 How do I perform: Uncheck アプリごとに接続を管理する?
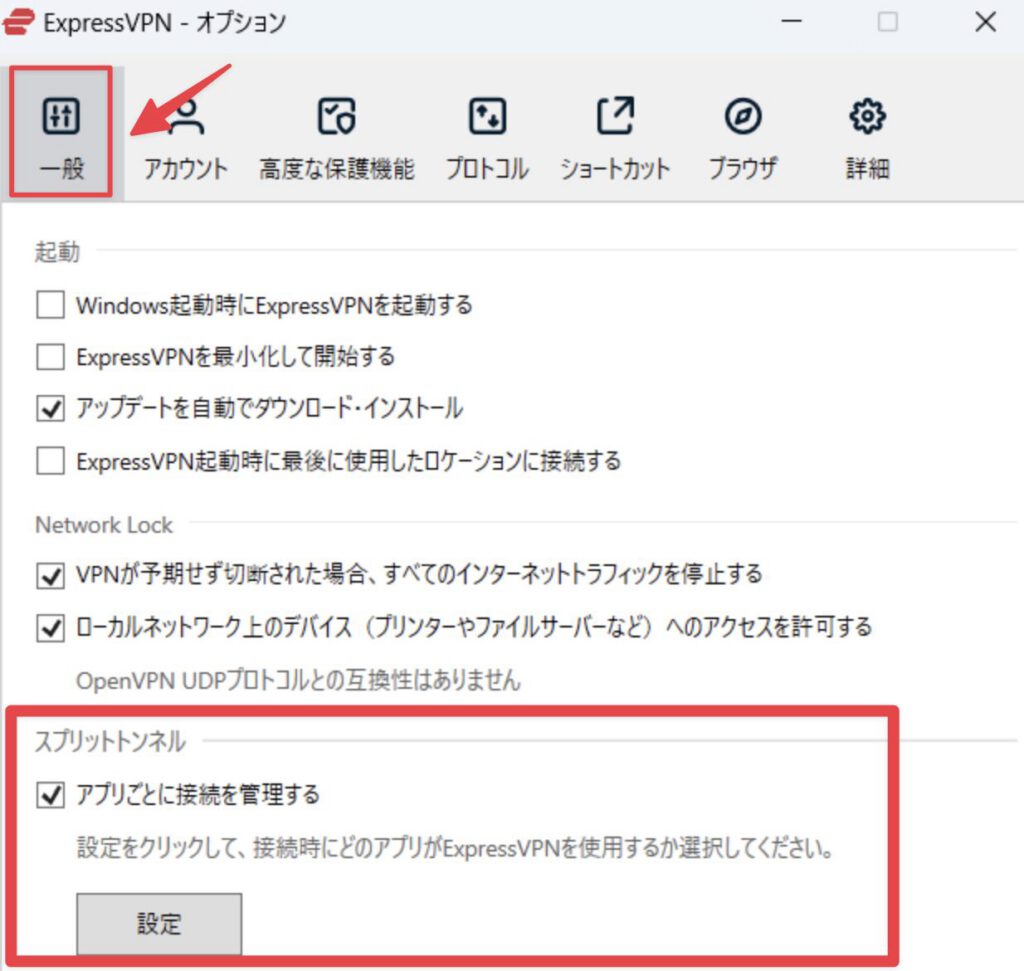tap(49, 794)
